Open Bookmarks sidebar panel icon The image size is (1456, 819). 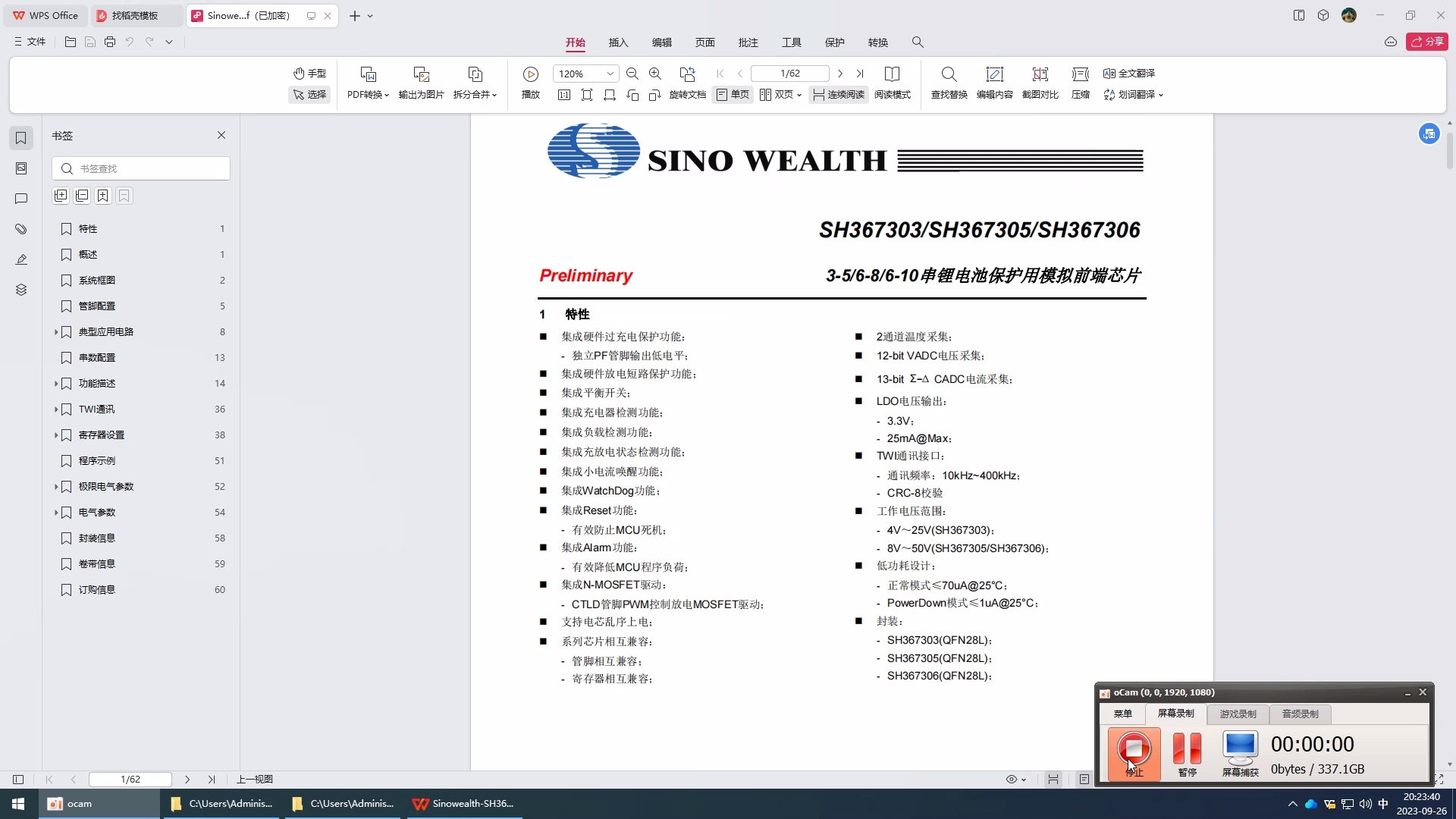21,137
